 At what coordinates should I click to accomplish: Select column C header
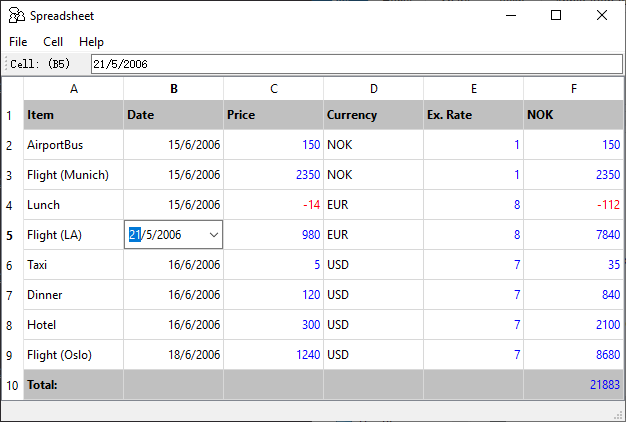click(273, 88)
